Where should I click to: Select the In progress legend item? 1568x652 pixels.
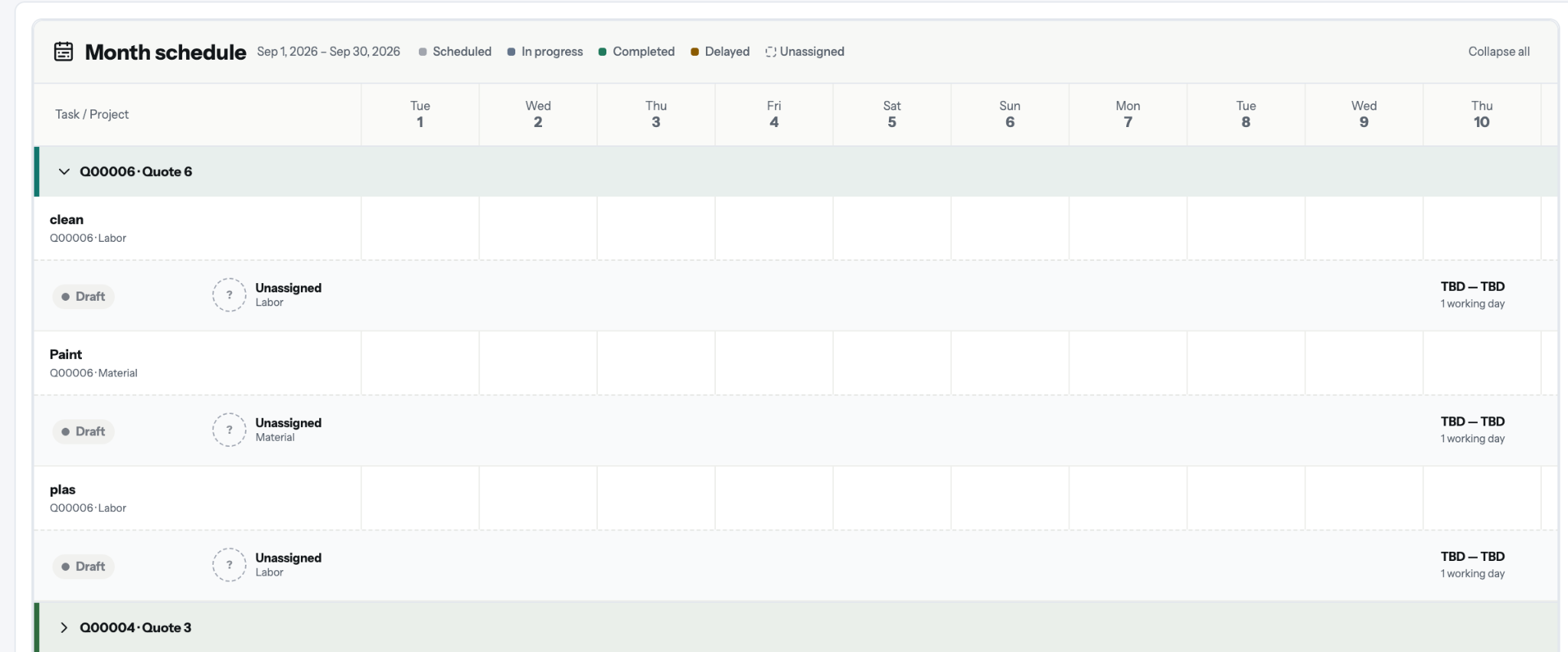544,51
